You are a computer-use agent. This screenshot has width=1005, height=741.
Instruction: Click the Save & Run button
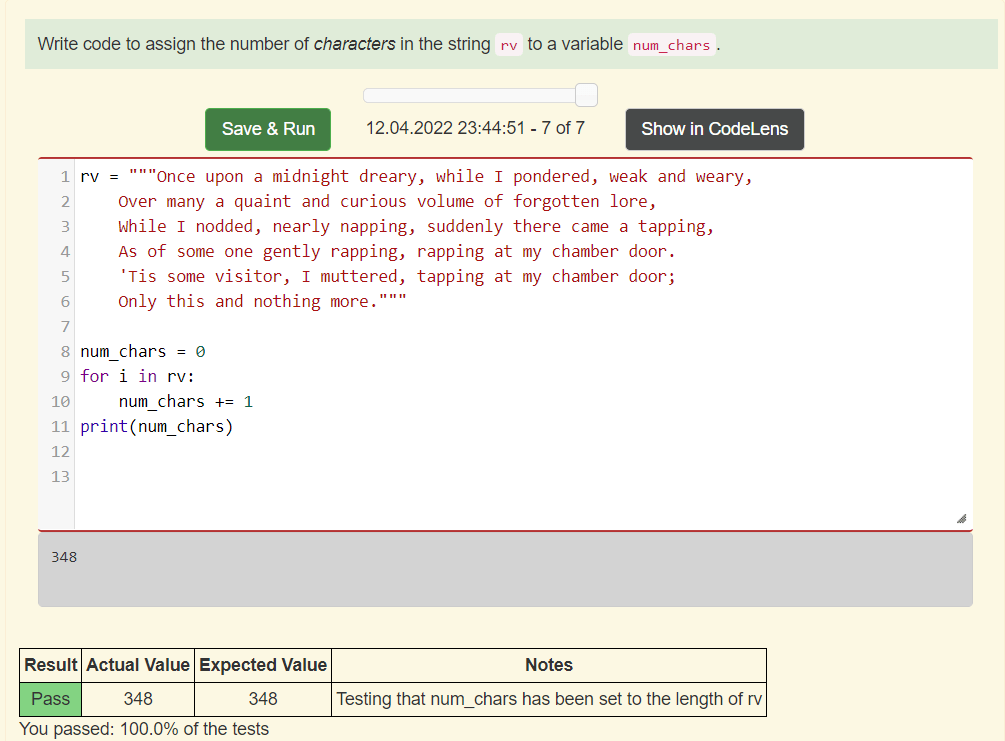click(268, 129)
